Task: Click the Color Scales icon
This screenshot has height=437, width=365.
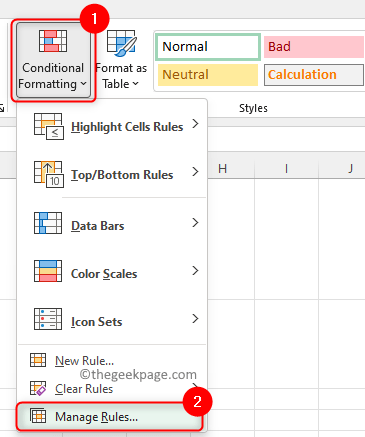Action: click(x=48, y=271)
